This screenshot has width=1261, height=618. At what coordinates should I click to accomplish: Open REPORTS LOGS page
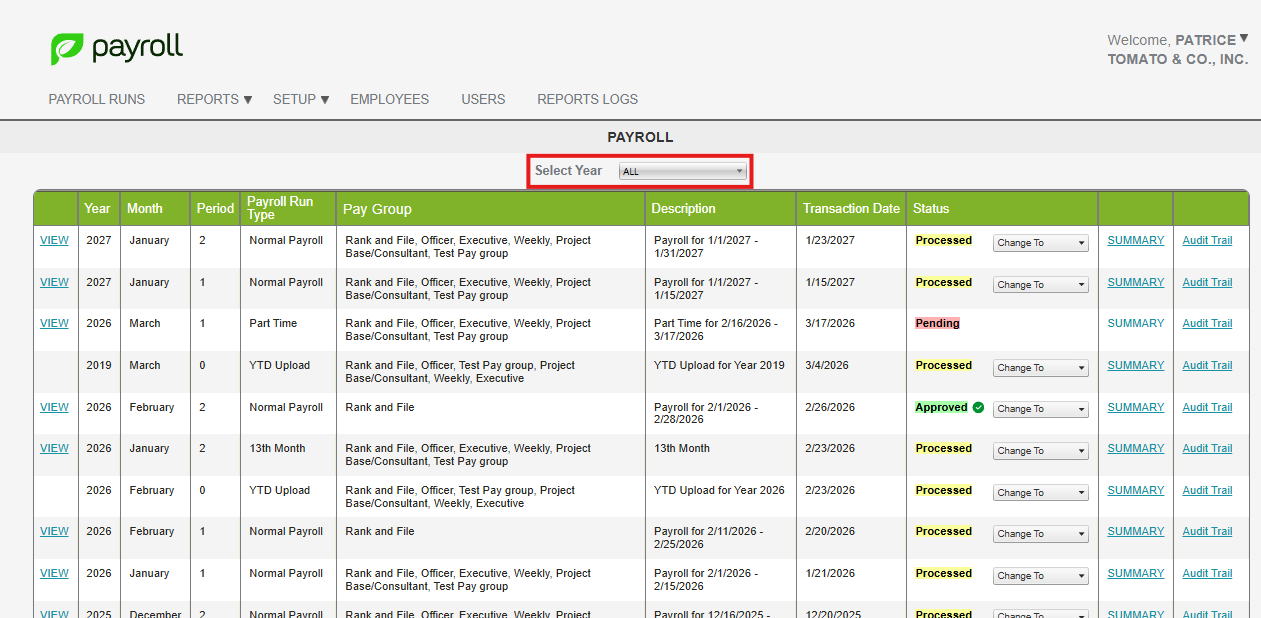587,99
